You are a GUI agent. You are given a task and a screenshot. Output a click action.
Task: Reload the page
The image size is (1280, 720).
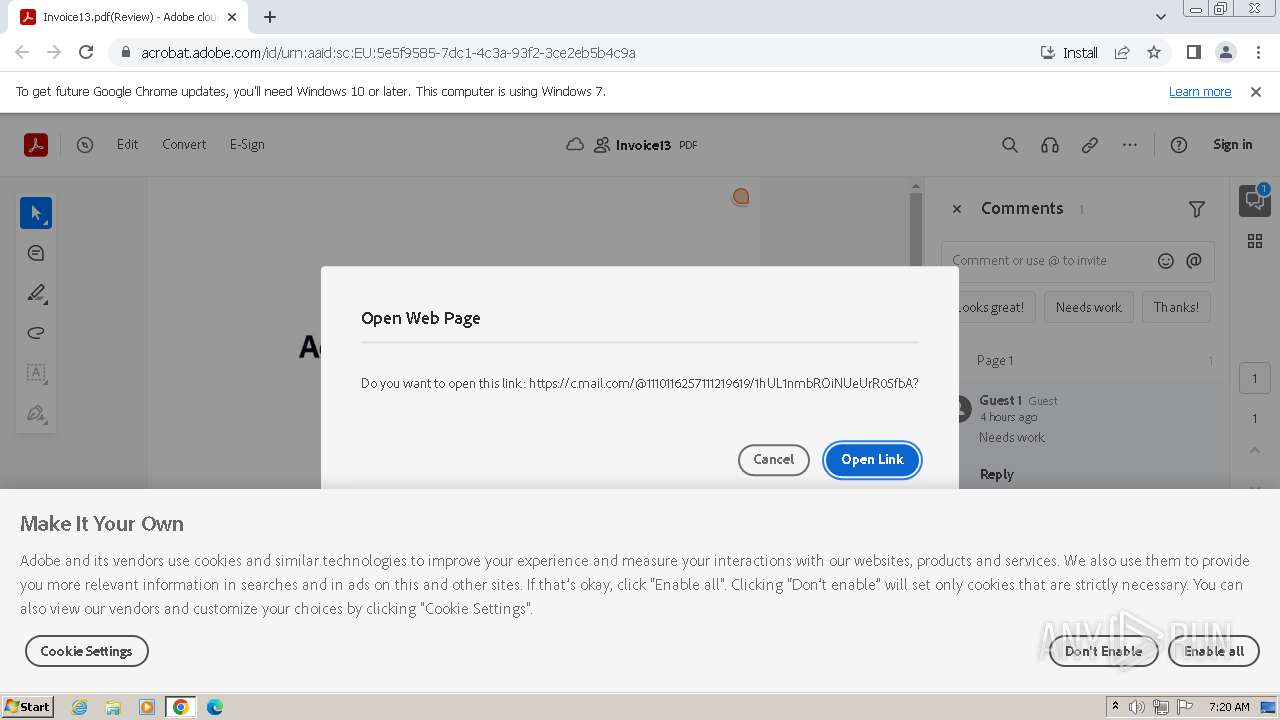[x=86, y=53]
